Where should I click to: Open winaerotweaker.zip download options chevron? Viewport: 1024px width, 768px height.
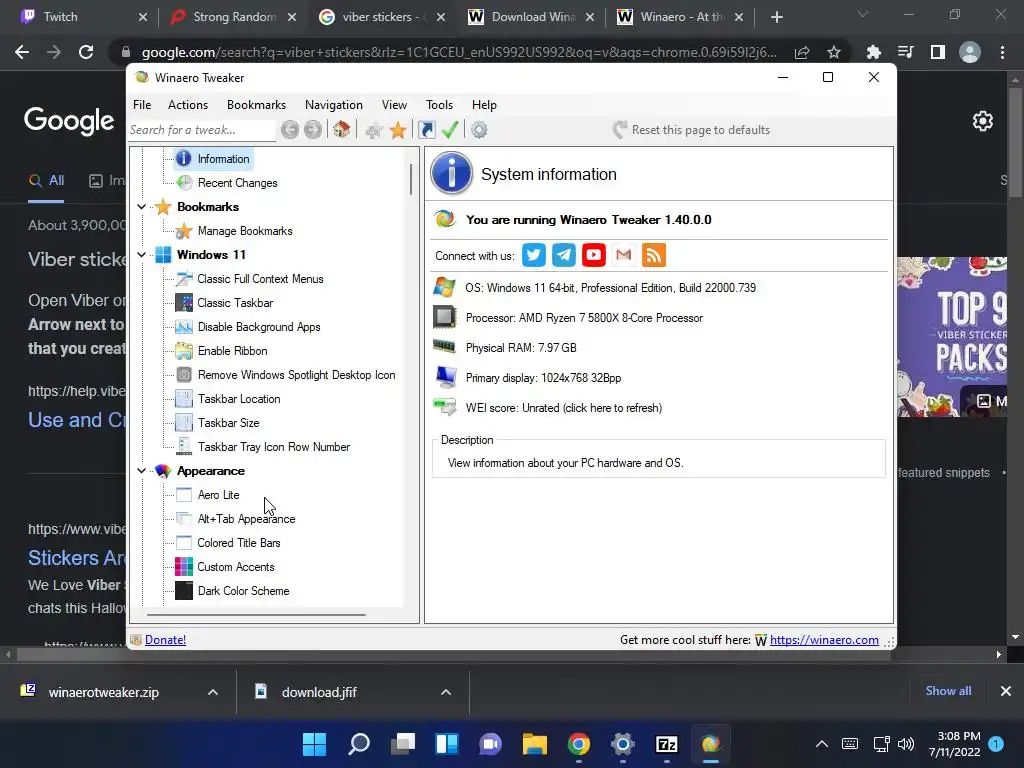tap(213, 692)
